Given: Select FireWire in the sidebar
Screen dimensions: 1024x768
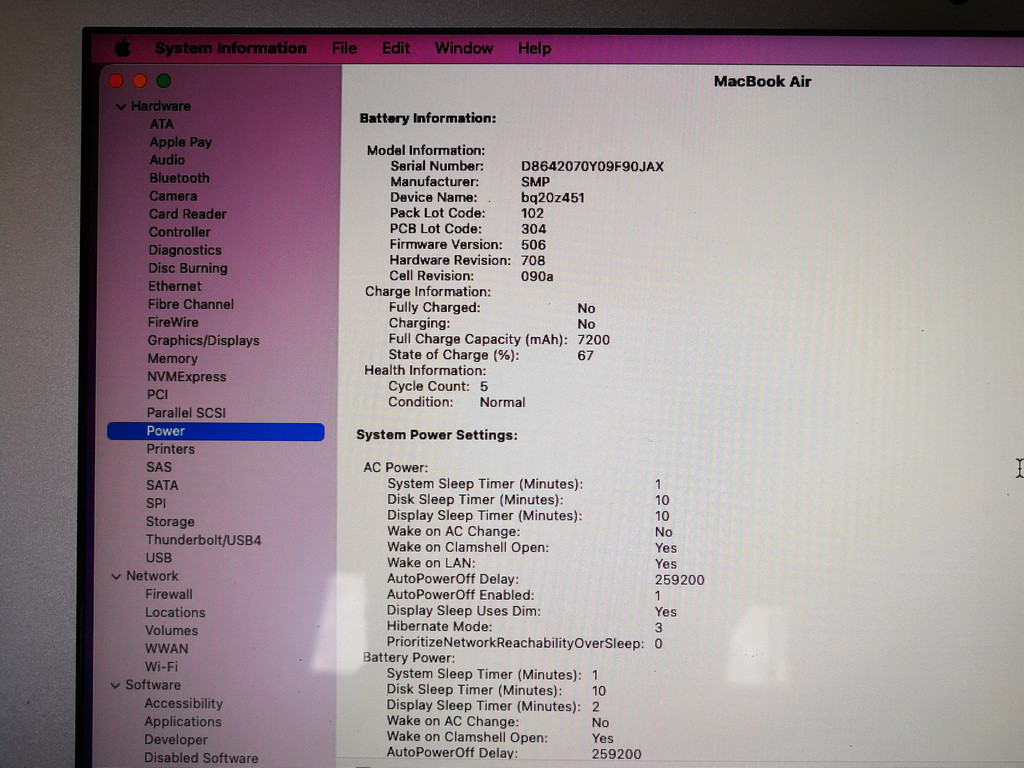Looking at the screenshot, I should click(173, 323).
